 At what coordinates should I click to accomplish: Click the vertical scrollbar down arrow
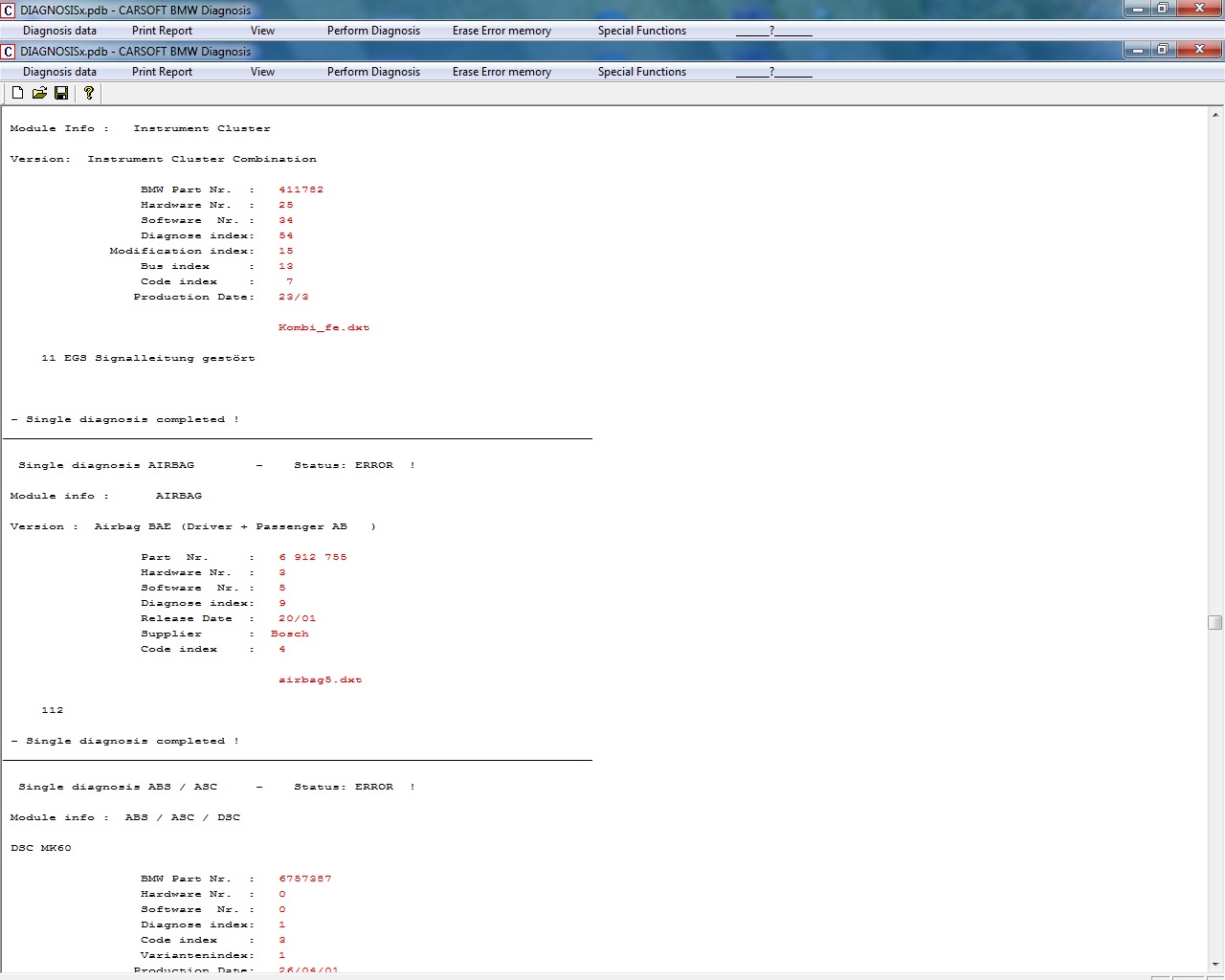(x=1215, y=965)
